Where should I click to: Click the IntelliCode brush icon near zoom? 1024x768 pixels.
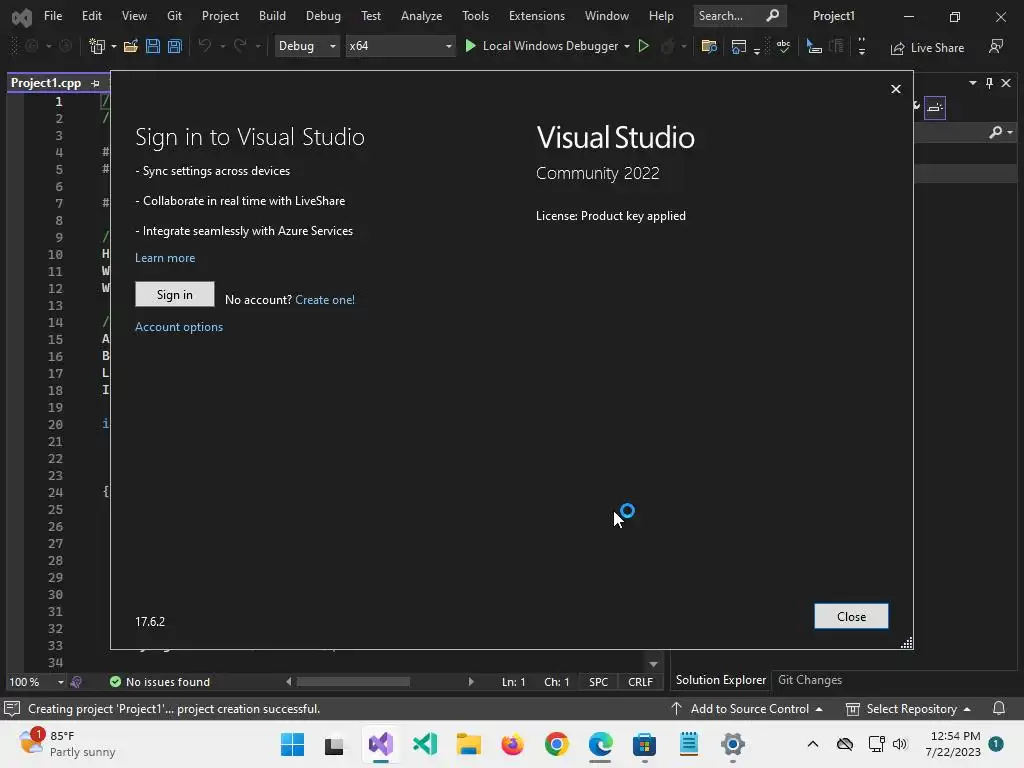click(x=76, y=682)
